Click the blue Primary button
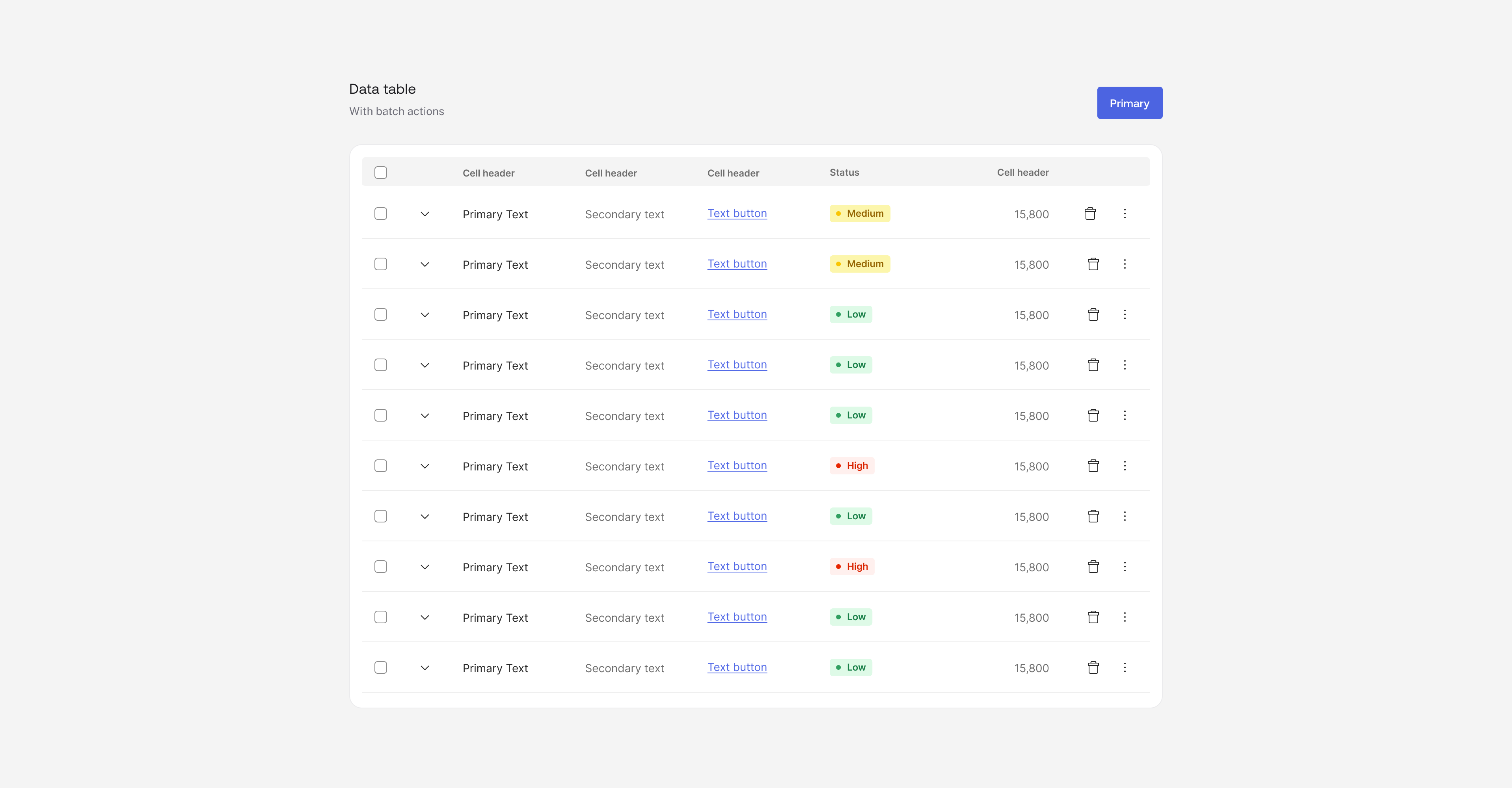This screenshot has width=1512, height=788. tap(1129, 103)
